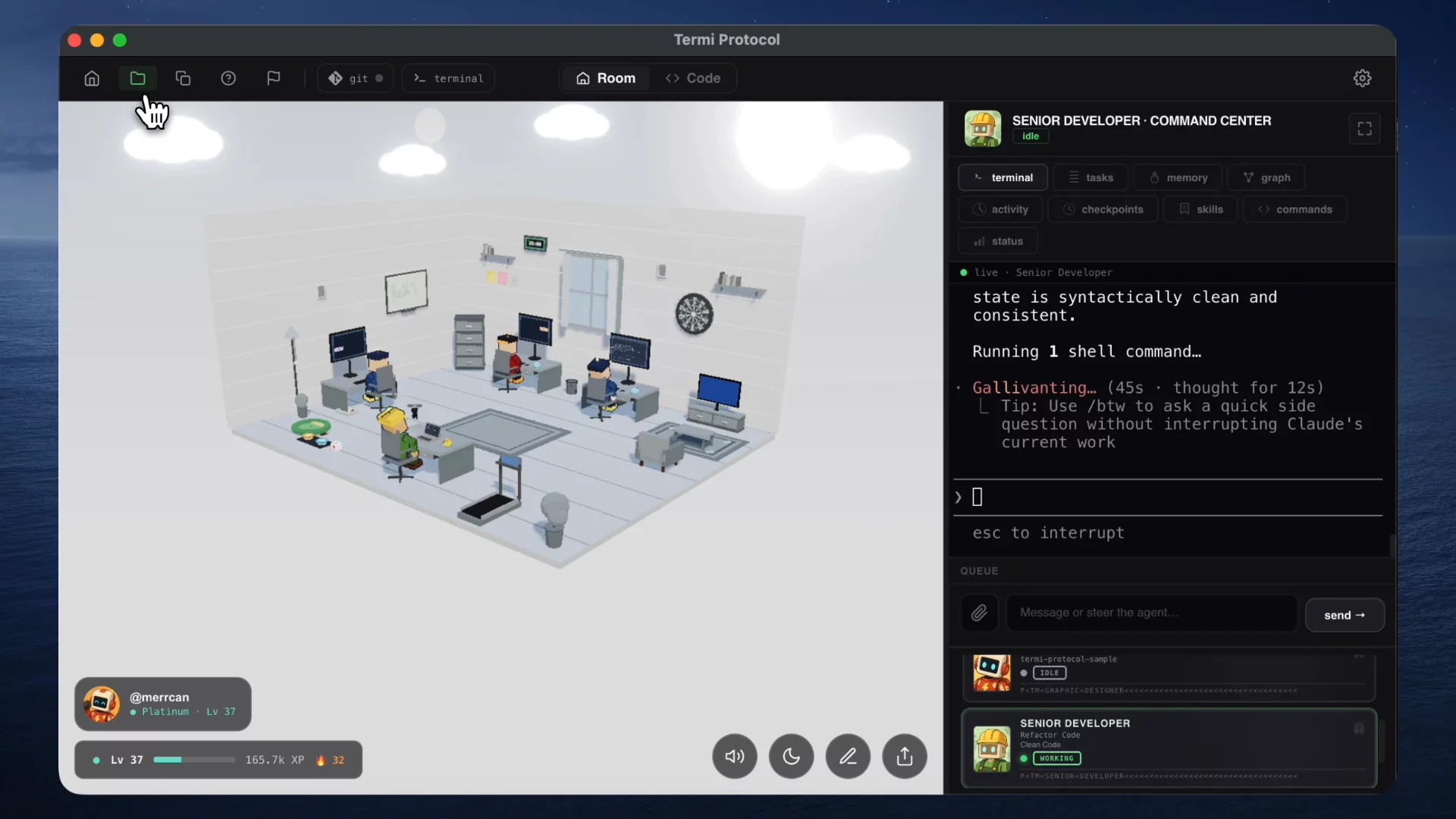
Task: Click the QUEUE label
Action: click(x=979, y=571)
